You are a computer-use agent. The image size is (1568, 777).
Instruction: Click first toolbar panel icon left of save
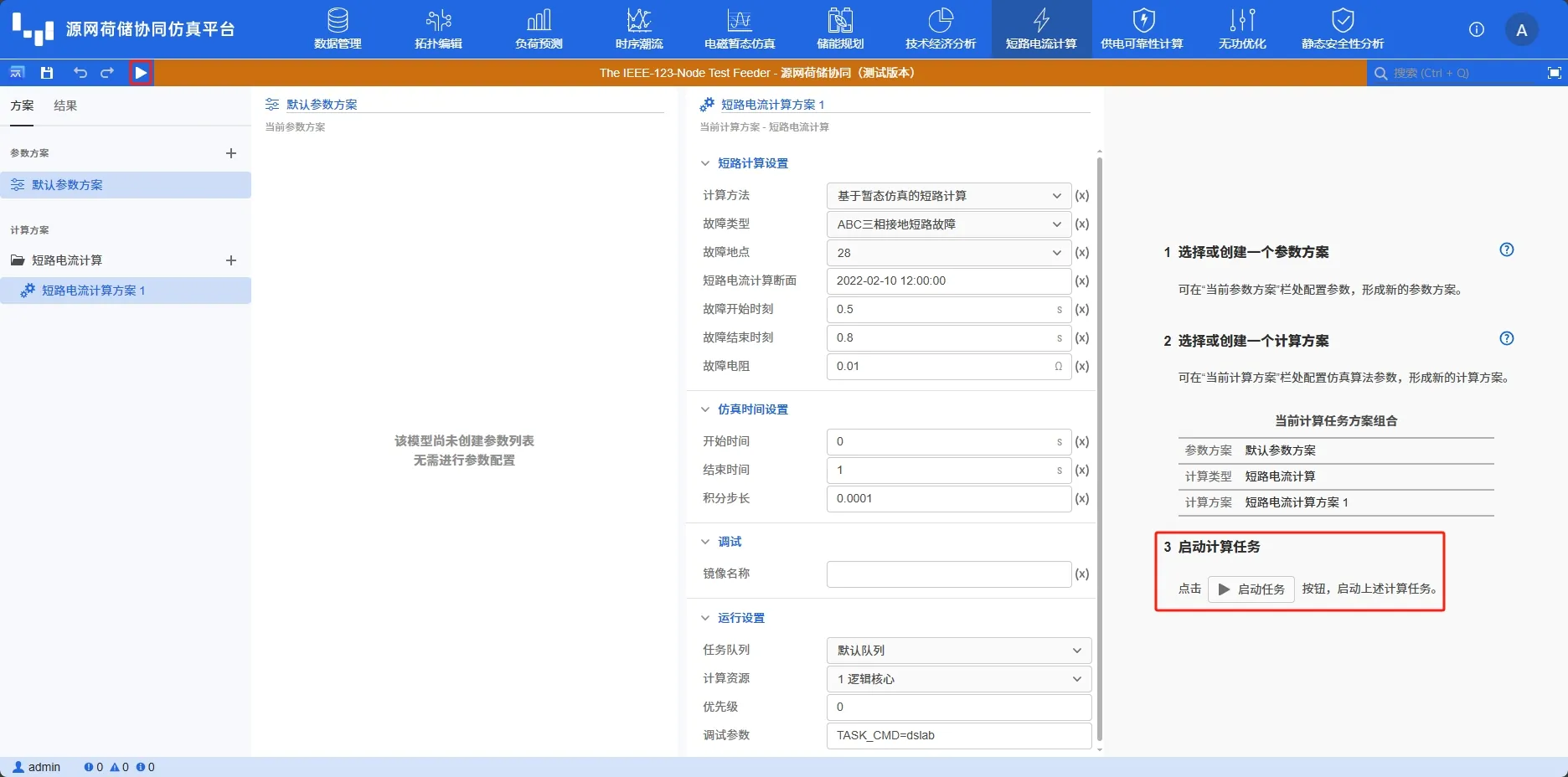(x=17, y=73)
